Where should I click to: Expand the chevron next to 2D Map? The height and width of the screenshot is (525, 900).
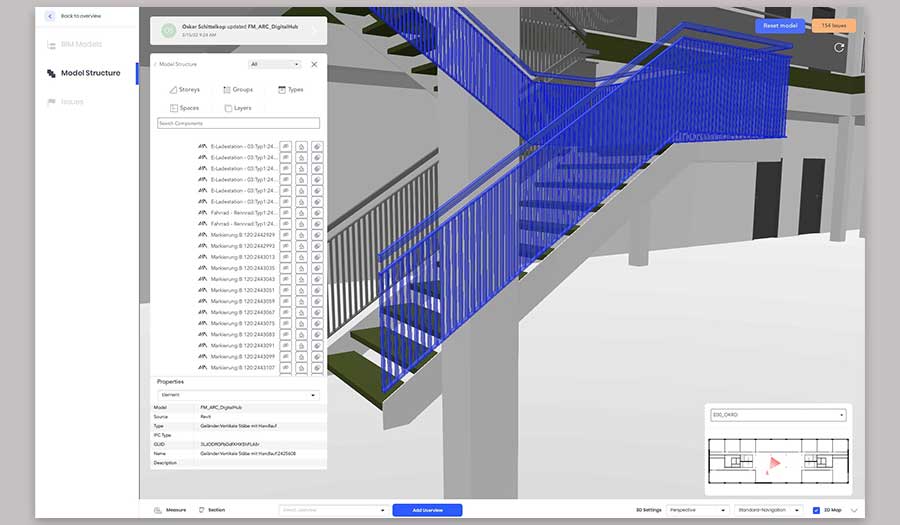coord(854,510)
